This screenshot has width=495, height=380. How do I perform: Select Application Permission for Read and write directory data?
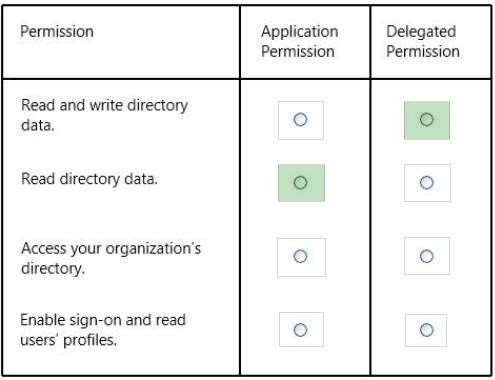[x=300, y=119]
